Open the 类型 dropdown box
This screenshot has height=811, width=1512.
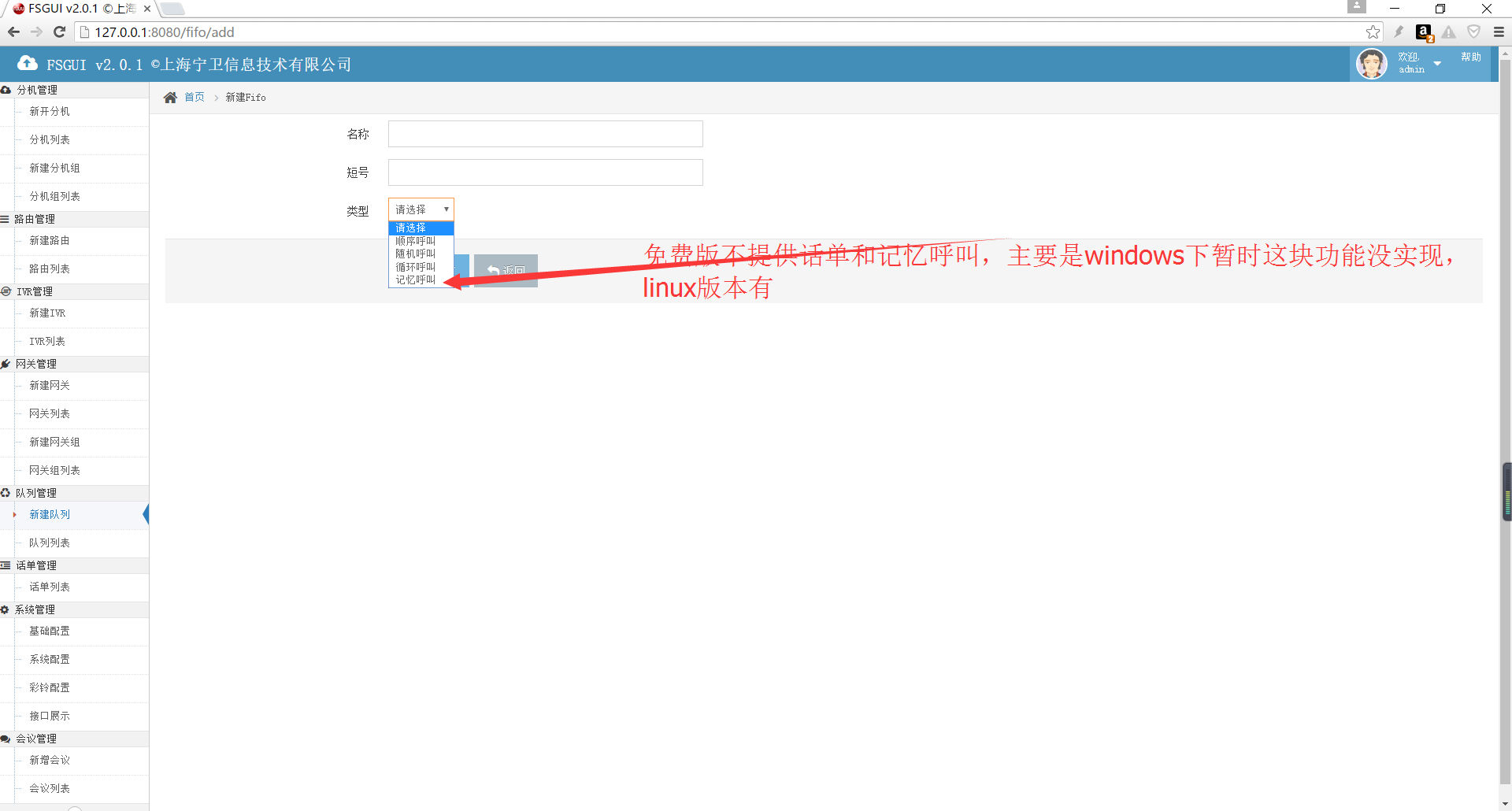pos(421,209)
